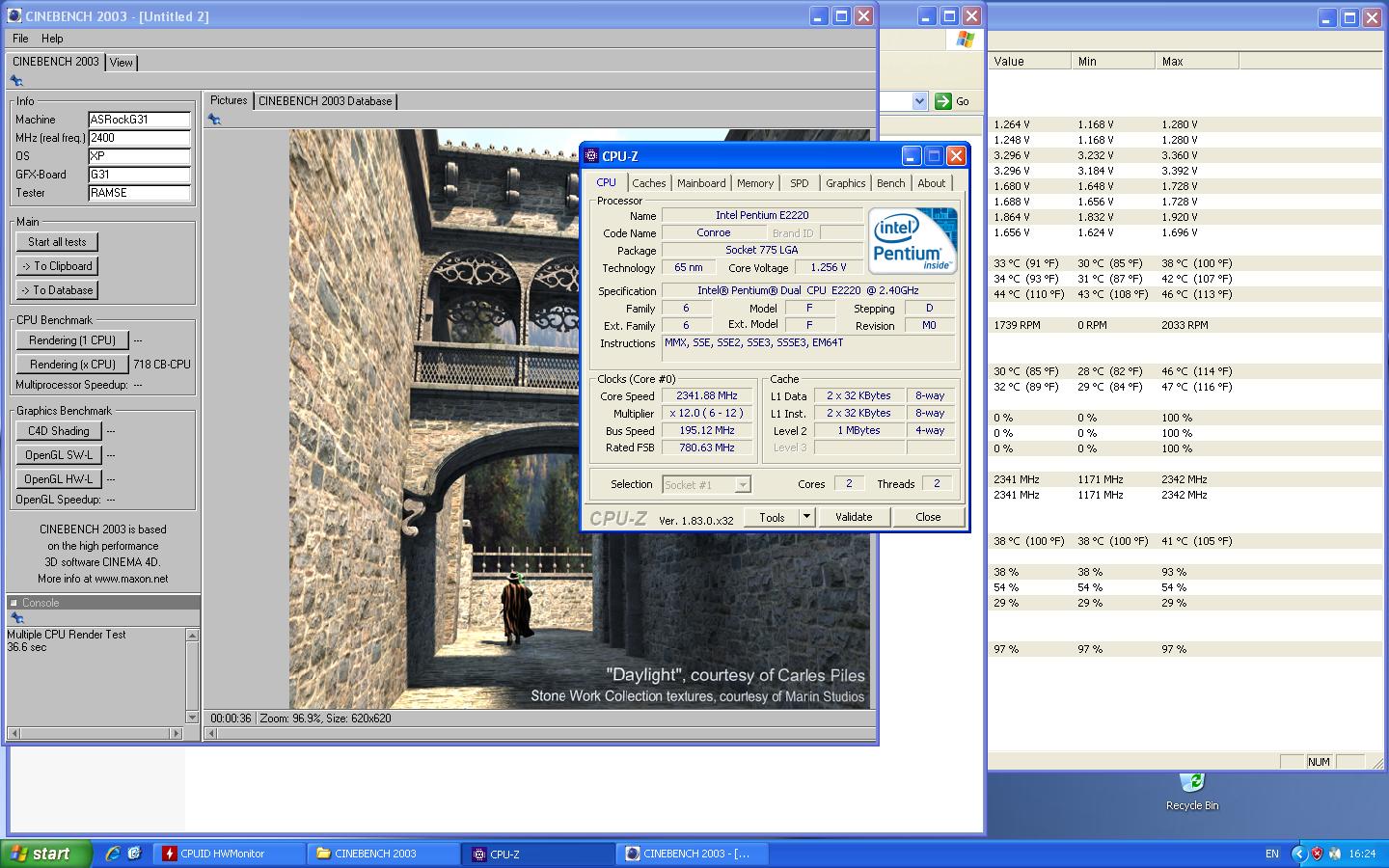Click the tray icon next to the clock
Image resolution: width=1389 pixels, height=868 pixels.
pyautogui.click(x=1335, y=854)
